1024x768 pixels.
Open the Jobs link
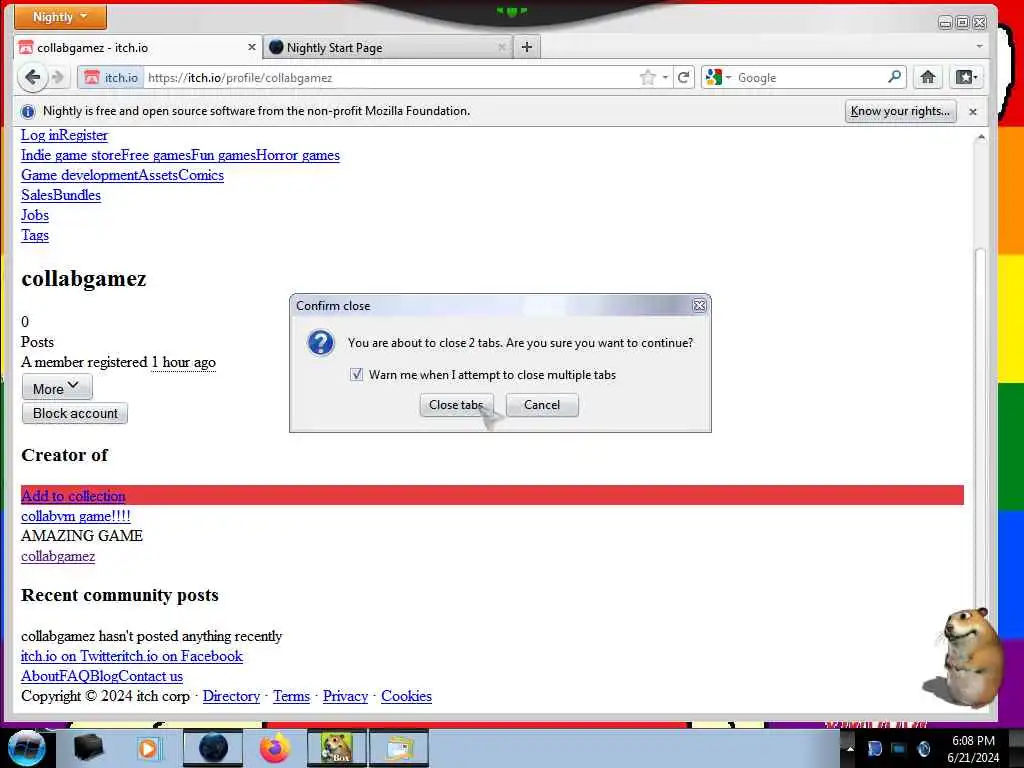coord(35,215)
